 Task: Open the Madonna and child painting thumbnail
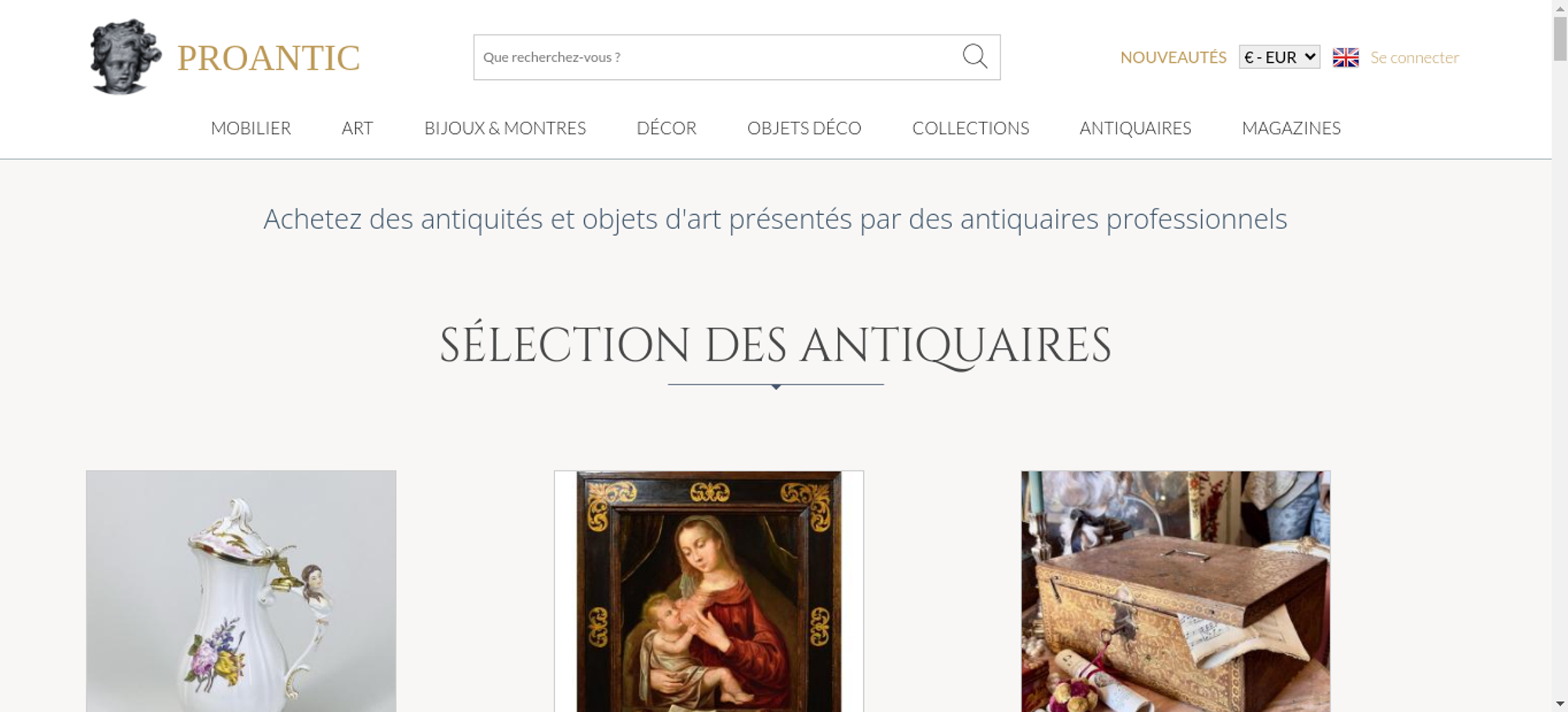[x=709, y=591]
